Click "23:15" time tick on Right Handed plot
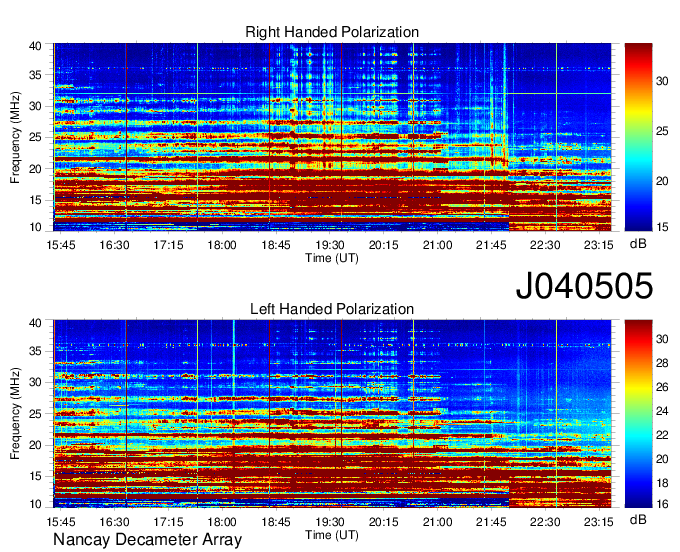The image size is (680, 552). tap(598, 245)
